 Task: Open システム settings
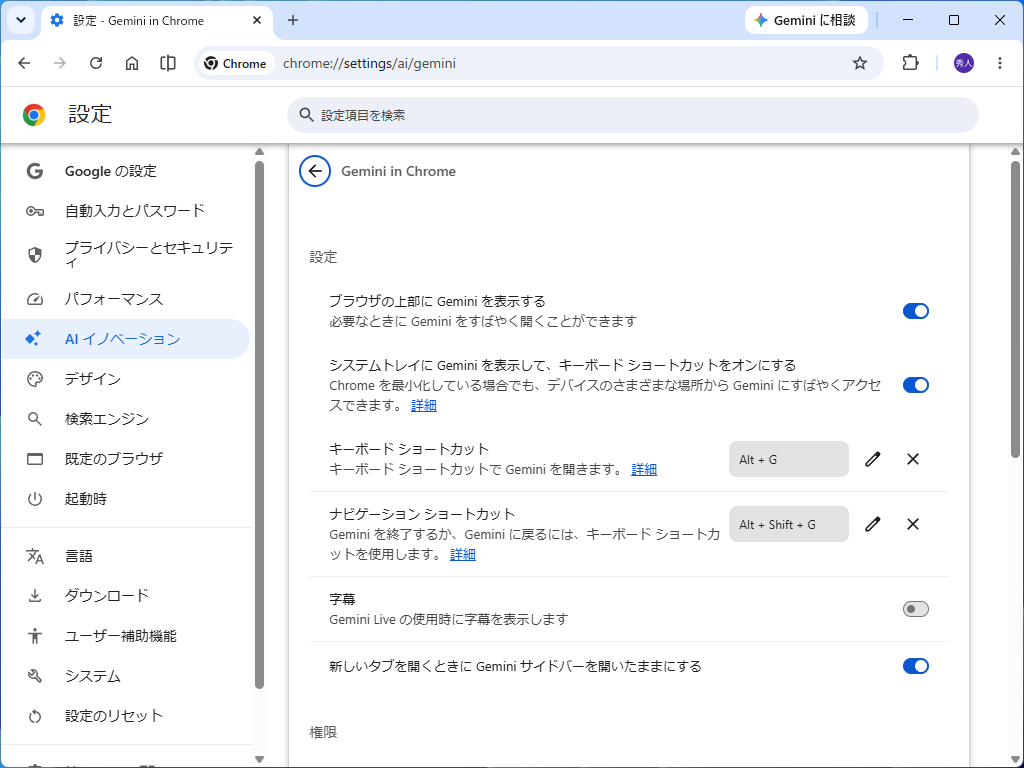coord(126,676)
